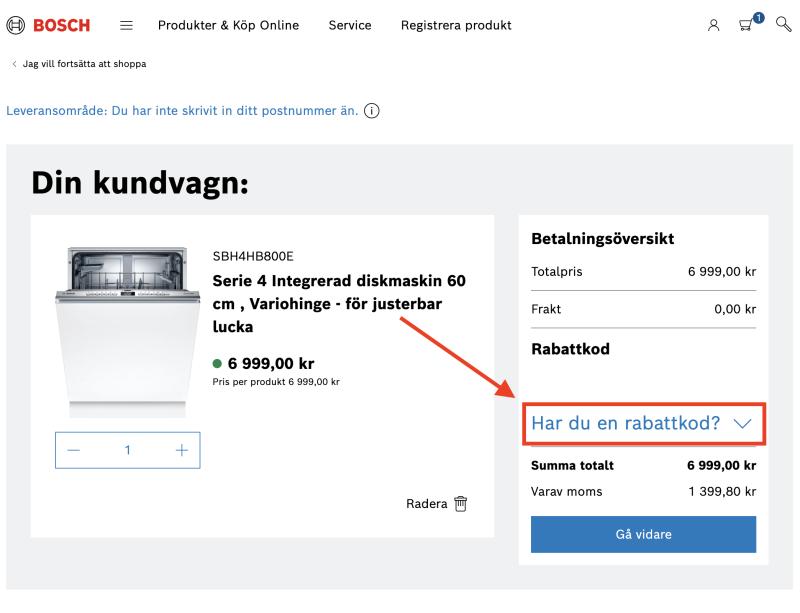
Task: Click the Frakt 0,00 kr value
Action: coord(735,309)
